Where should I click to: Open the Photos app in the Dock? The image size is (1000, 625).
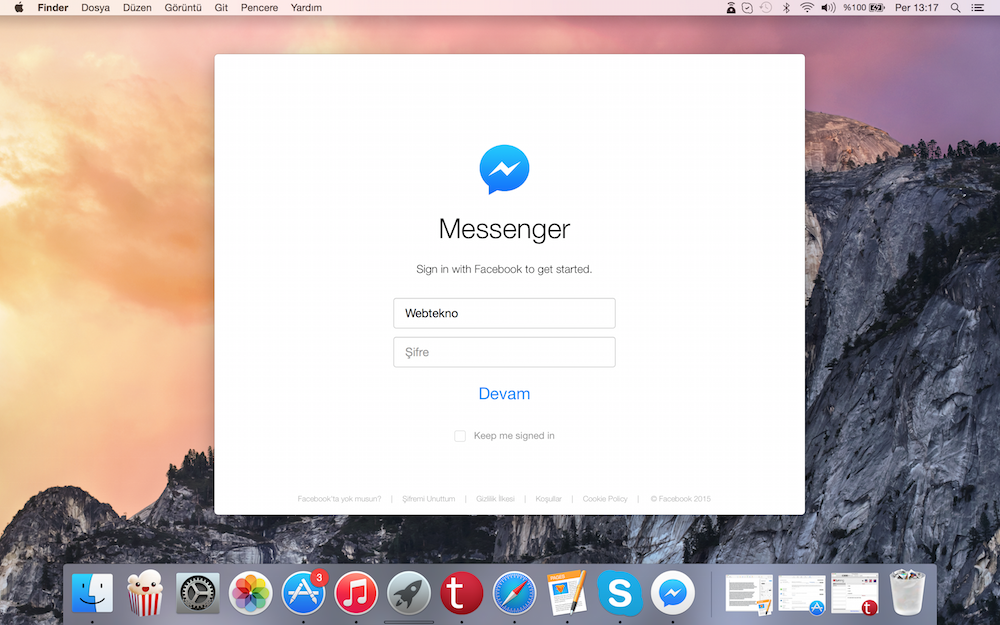[251, 593]
